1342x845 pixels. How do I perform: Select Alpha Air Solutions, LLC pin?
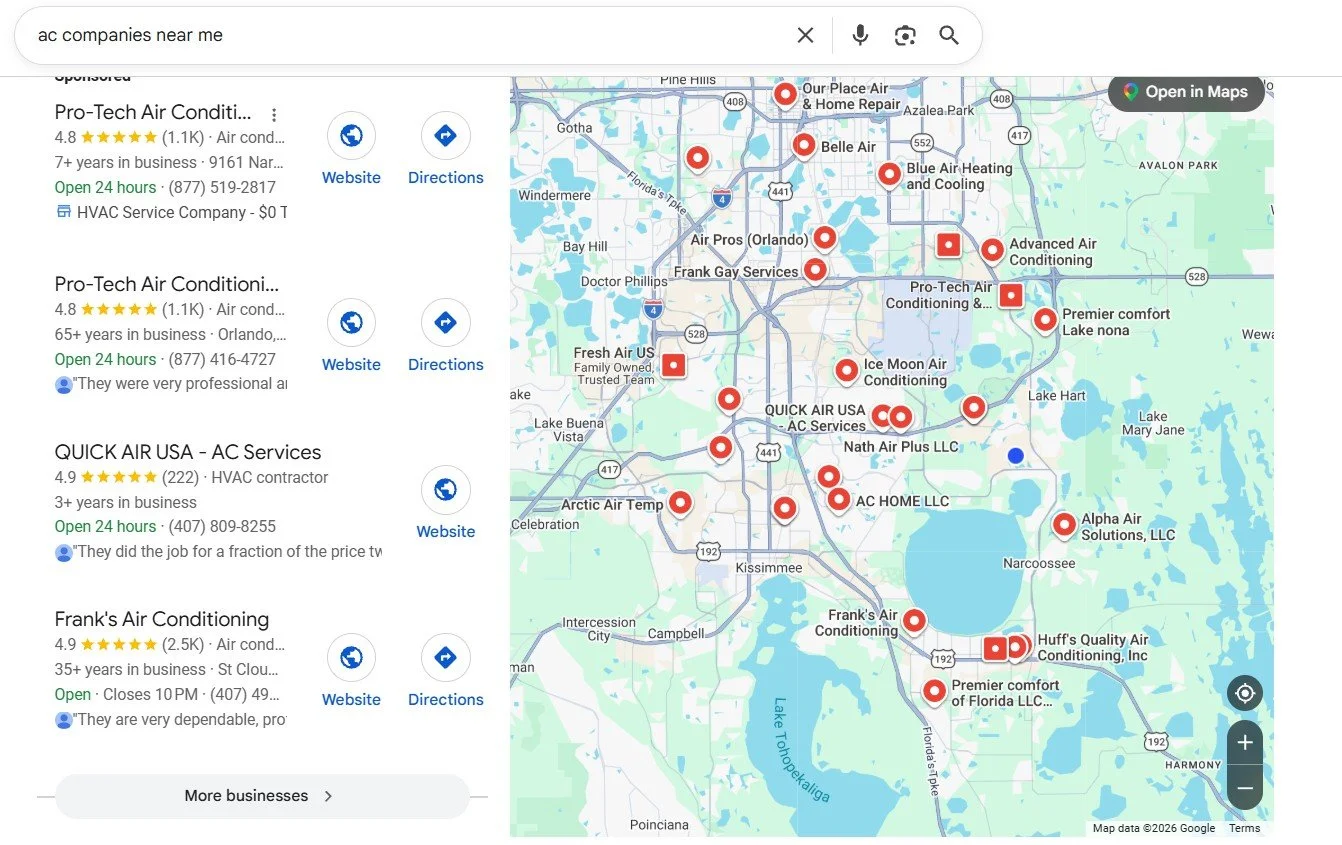coord(1064,525)
